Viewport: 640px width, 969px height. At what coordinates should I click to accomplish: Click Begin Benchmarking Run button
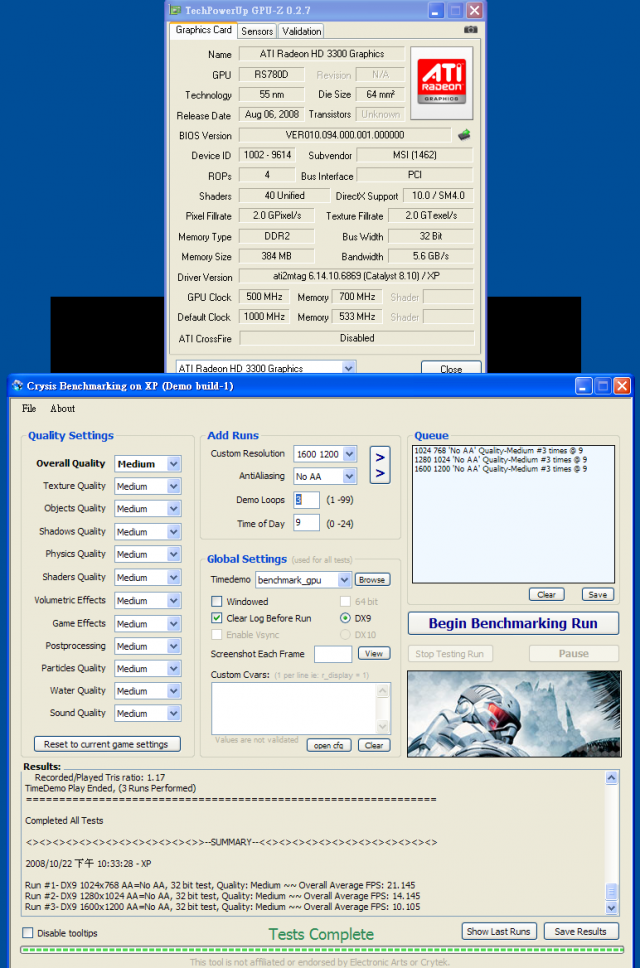click(x=513, y=623)
